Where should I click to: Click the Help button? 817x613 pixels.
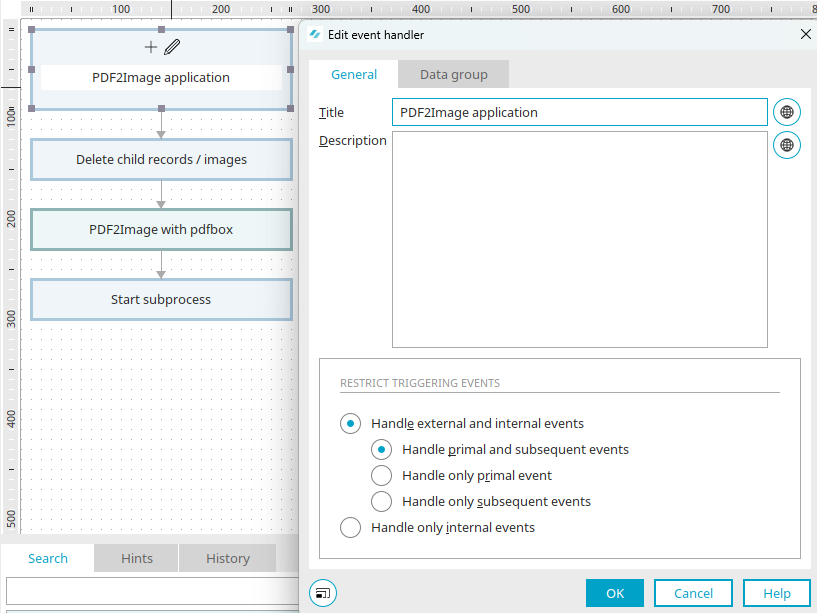pos(777,593)
